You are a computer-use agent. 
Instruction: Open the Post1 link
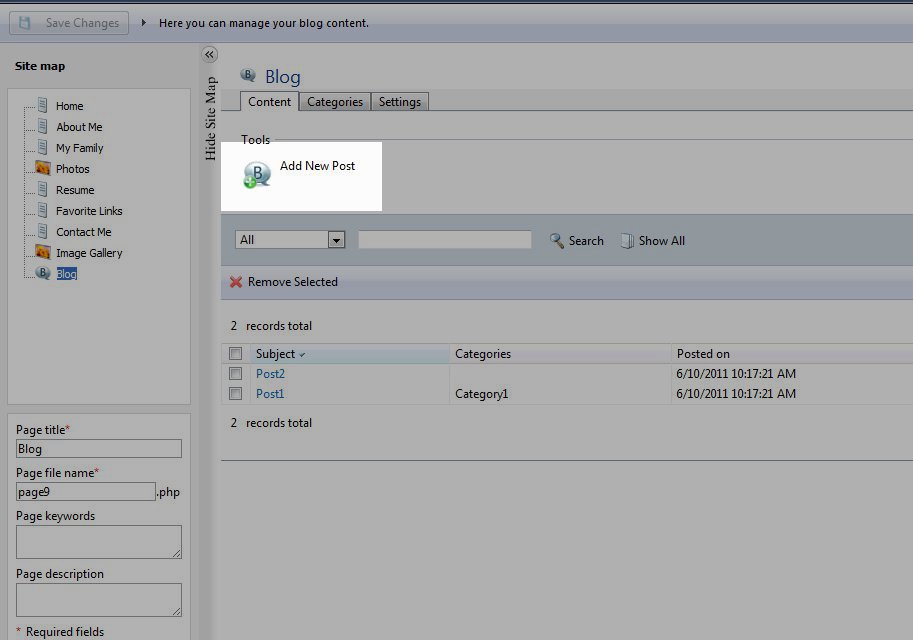270,394
